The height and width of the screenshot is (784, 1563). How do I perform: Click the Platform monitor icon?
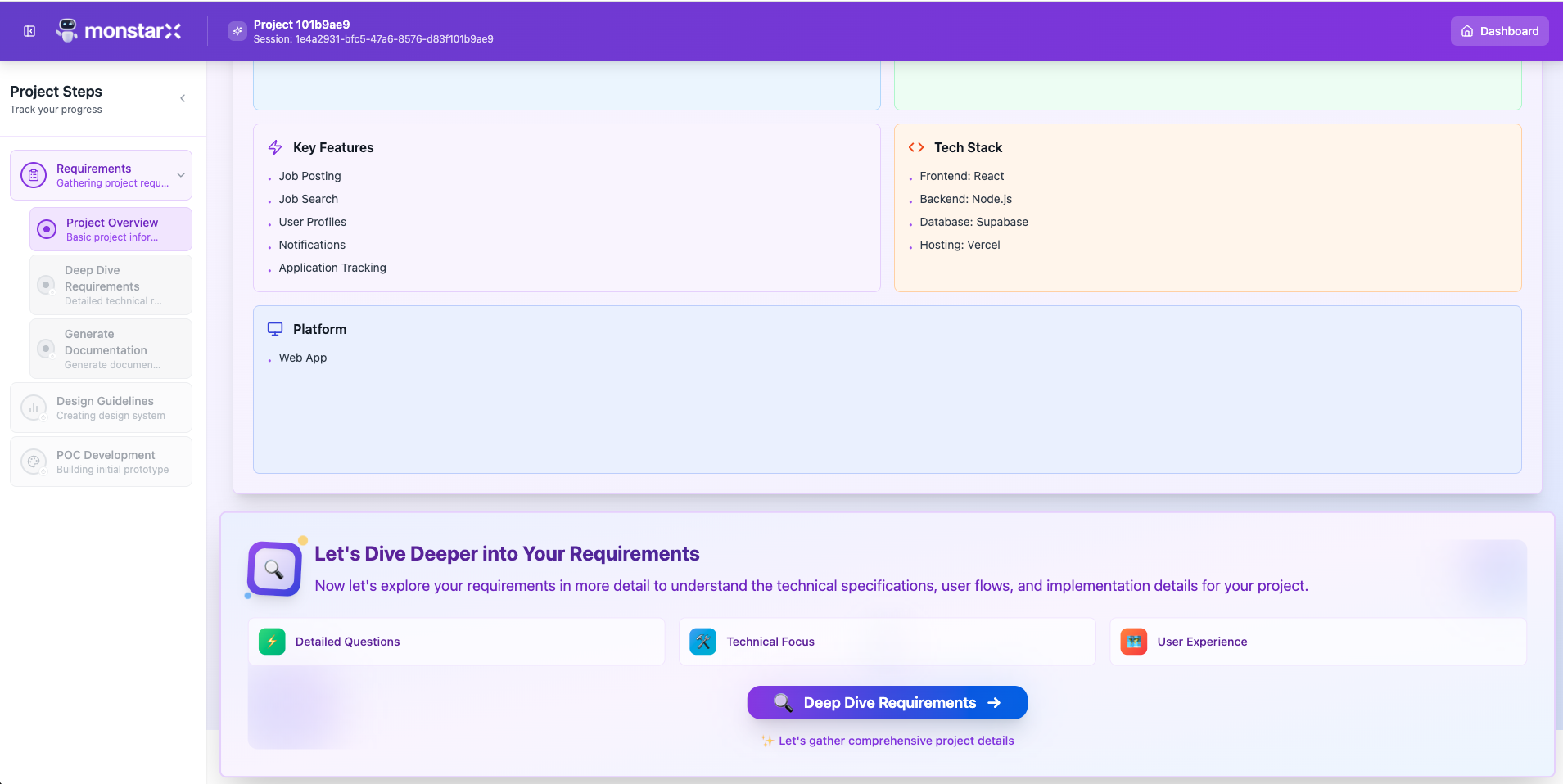(x=275, y=329)
